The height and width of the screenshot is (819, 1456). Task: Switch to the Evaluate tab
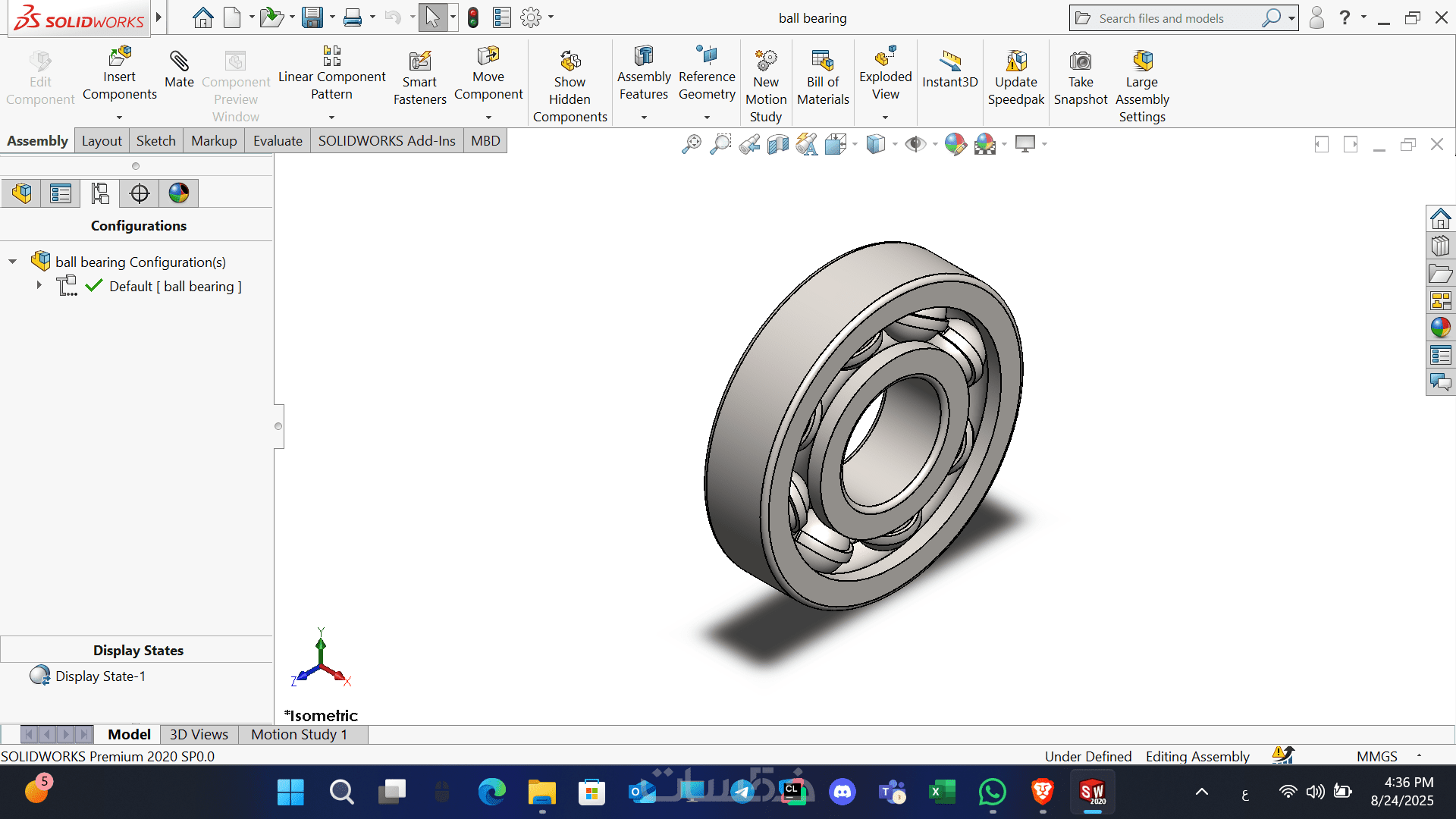point(278,141)
